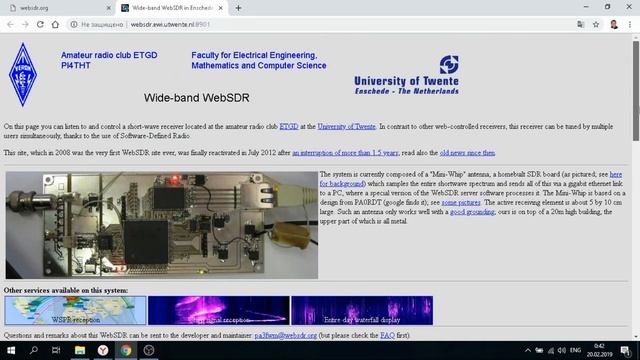640x360 pixels.
Task: Click the page vertical scrollbar thumb
Action: 636,91
